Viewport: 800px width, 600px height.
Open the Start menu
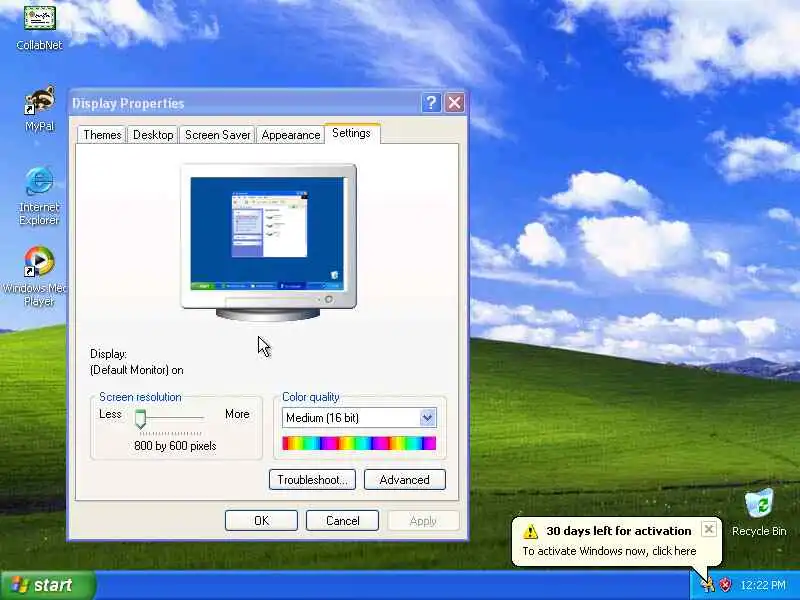(48, 585)
